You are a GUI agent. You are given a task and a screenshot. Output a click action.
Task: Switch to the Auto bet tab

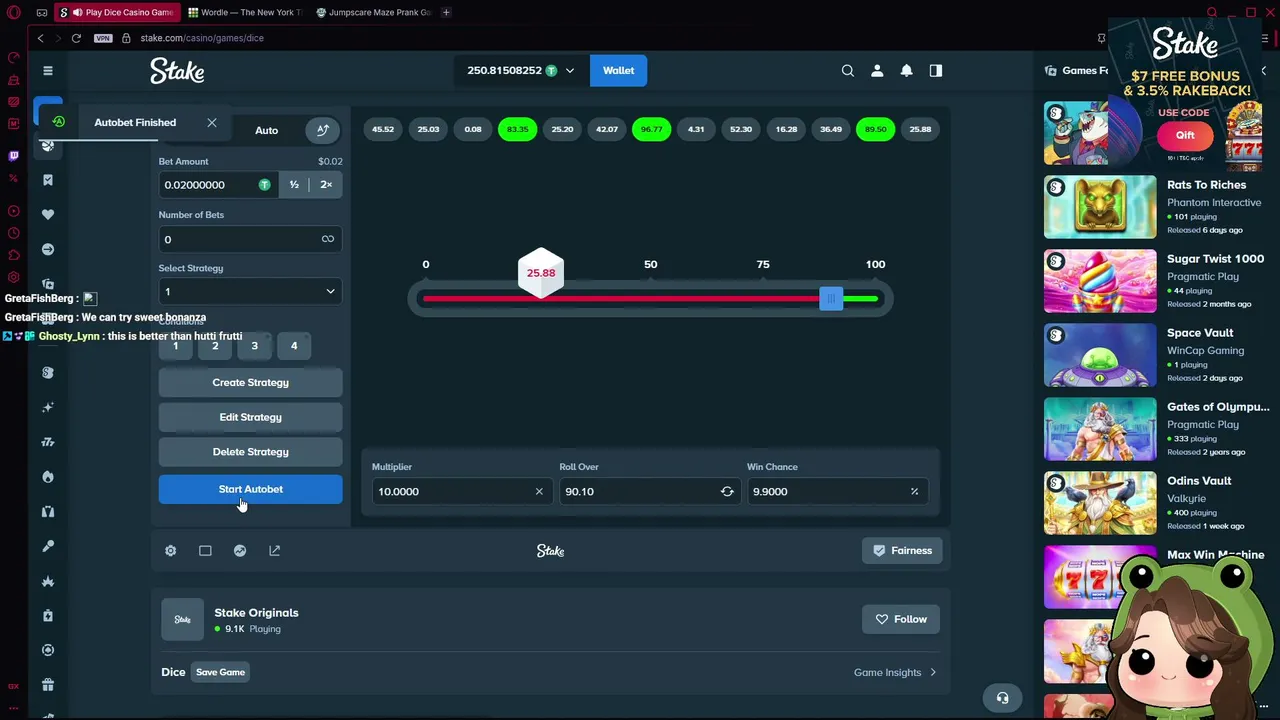point(266,130)
